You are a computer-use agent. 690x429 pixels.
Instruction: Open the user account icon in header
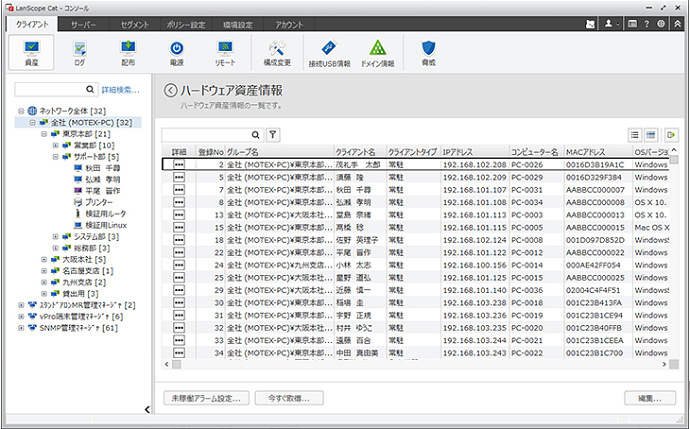point(611,24)
